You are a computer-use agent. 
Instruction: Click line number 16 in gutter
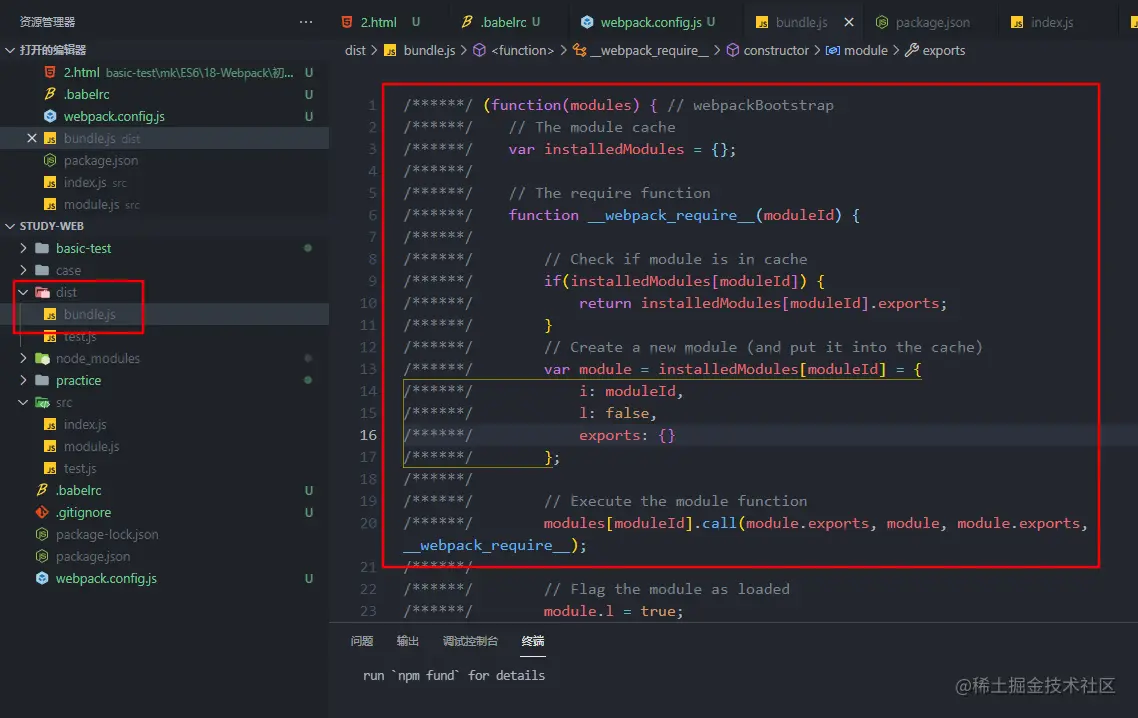click(368, 435)
